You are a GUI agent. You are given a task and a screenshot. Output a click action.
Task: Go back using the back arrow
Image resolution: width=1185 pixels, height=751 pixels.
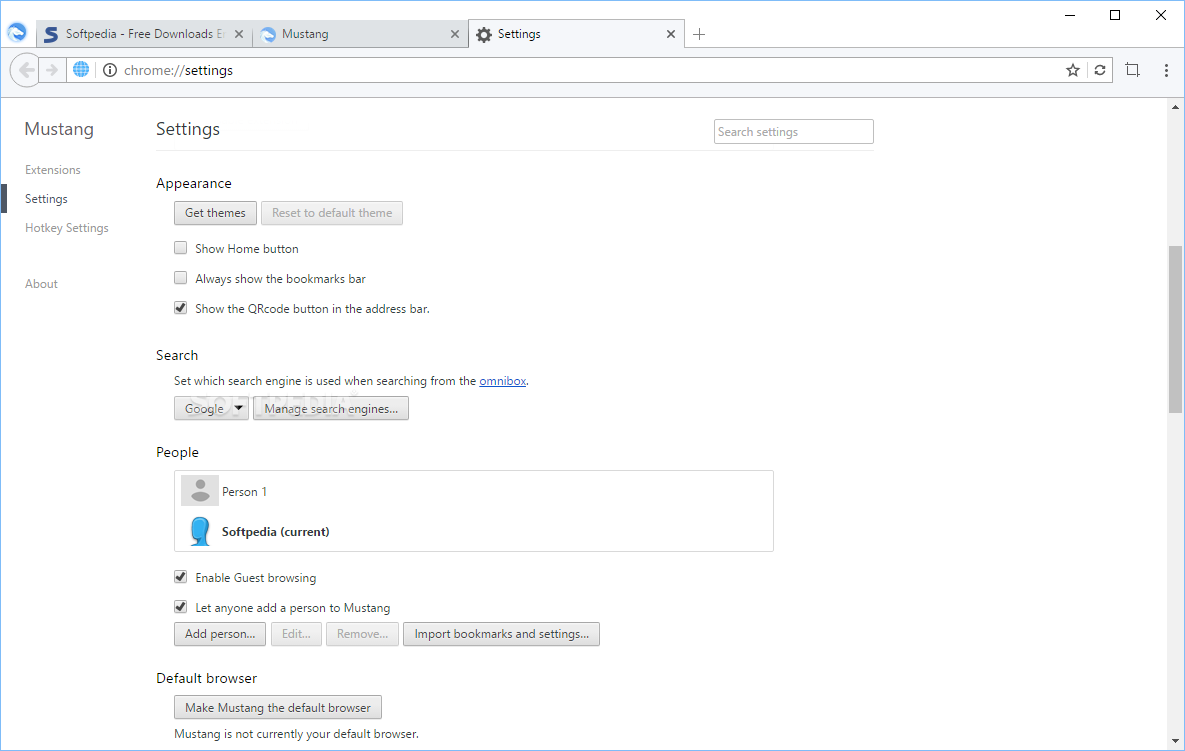coord(26,70)
